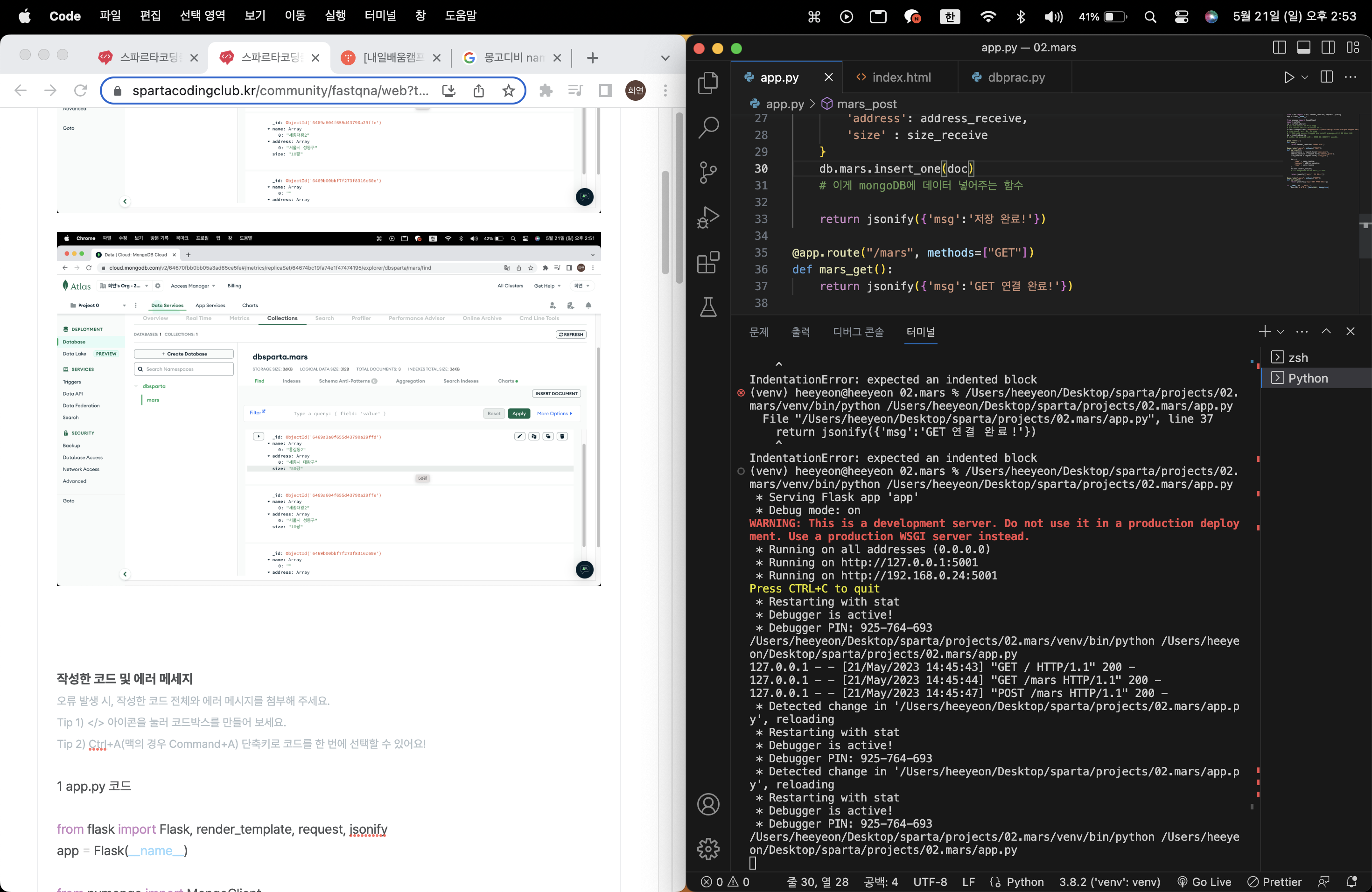The height and width of the screenshot is (892, 1372).
Task: Close the app.py editor tab
Action: [828, 77]
